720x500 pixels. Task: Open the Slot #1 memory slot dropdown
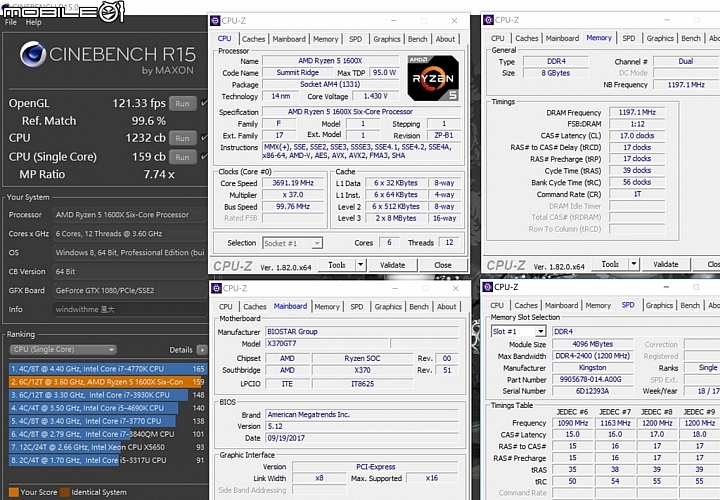[x=518, y=331]
